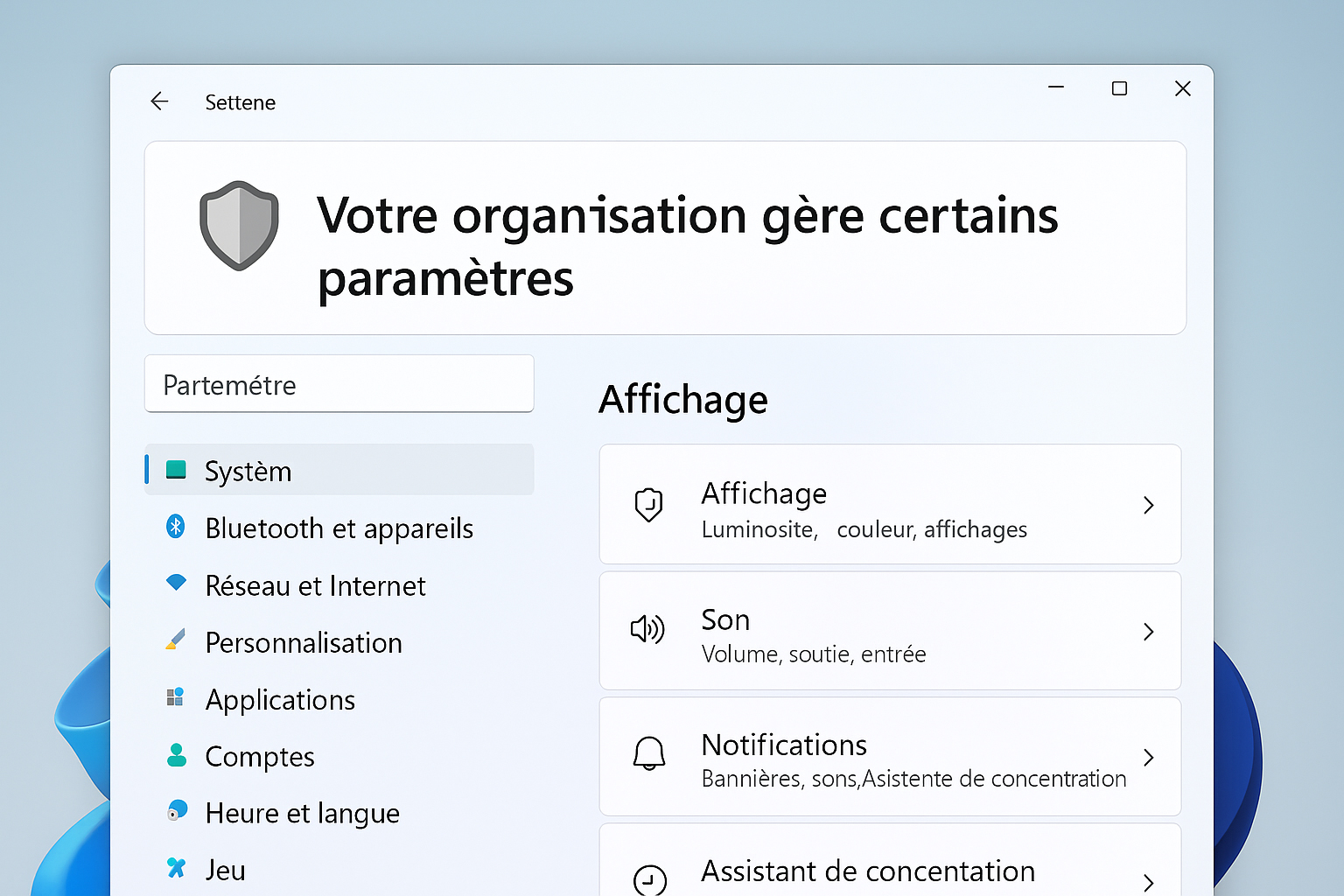Click the Son speaker icon
This screenshot has height=896, width=1344.
[x=647, y=629]
